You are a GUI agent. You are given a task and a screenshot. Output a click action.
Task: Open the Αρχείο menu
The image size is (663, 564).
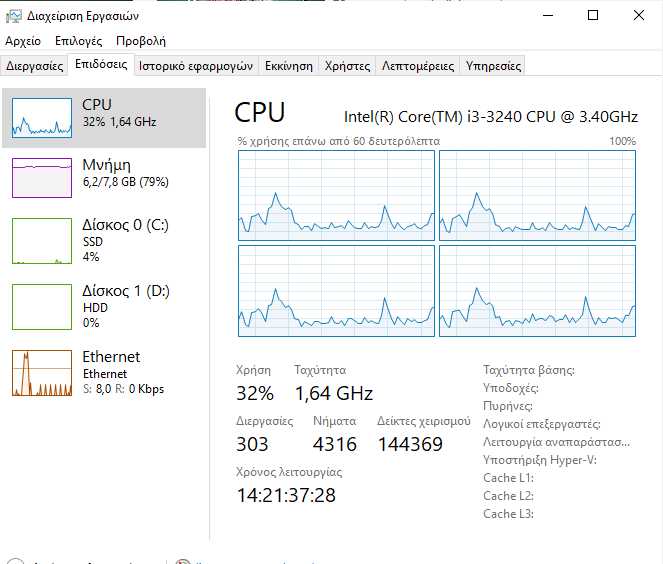coord(23,41)
